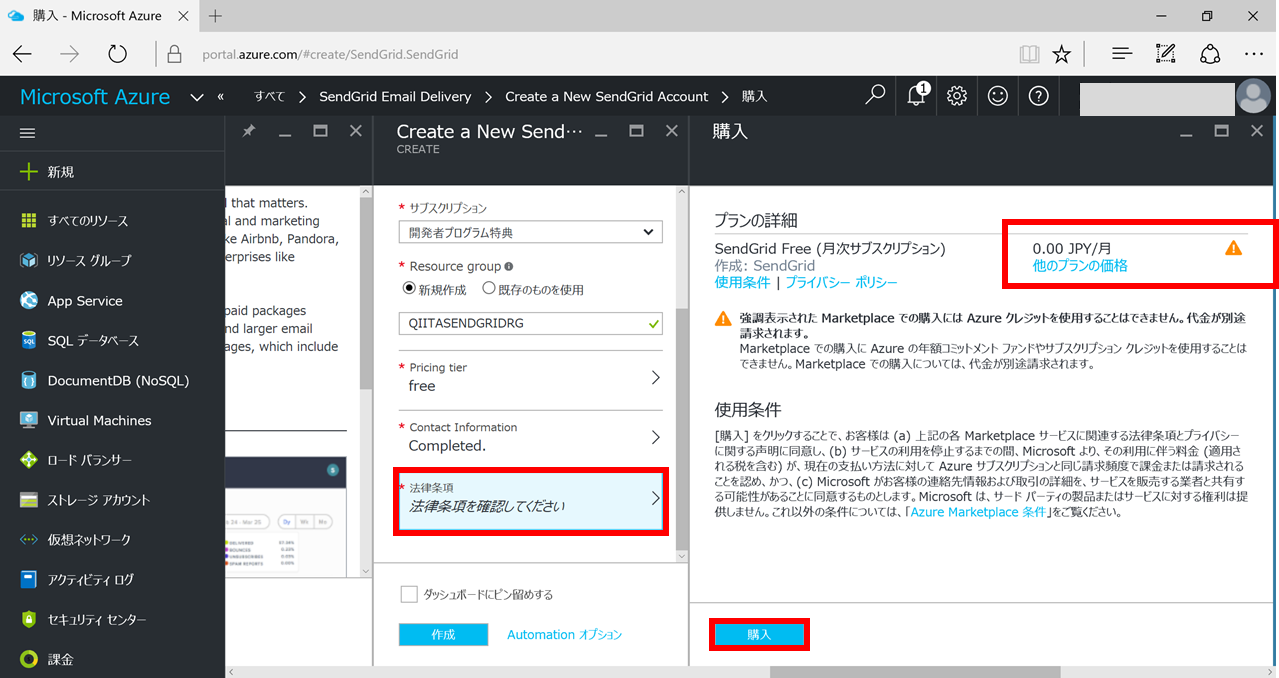Click the DocumentDB (NoSQL) icon
The width and height of the screenshot is (1279, 678).
pyautogui.click(x=29, y=380)
